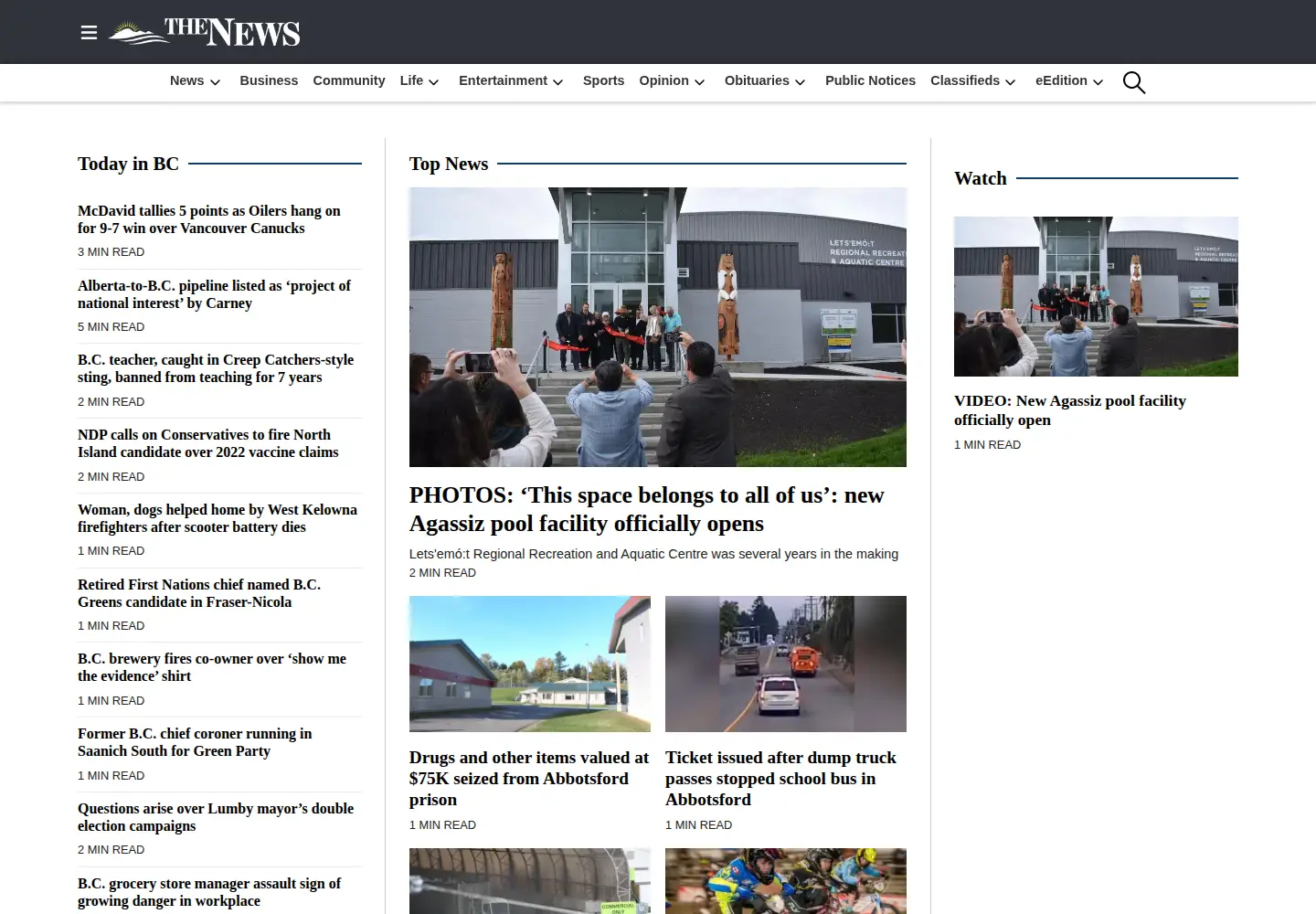The height and width of the screenshot is (914, 1316).
Task: Open B.C. grocery store manager assault article
Action: point(209,892)
